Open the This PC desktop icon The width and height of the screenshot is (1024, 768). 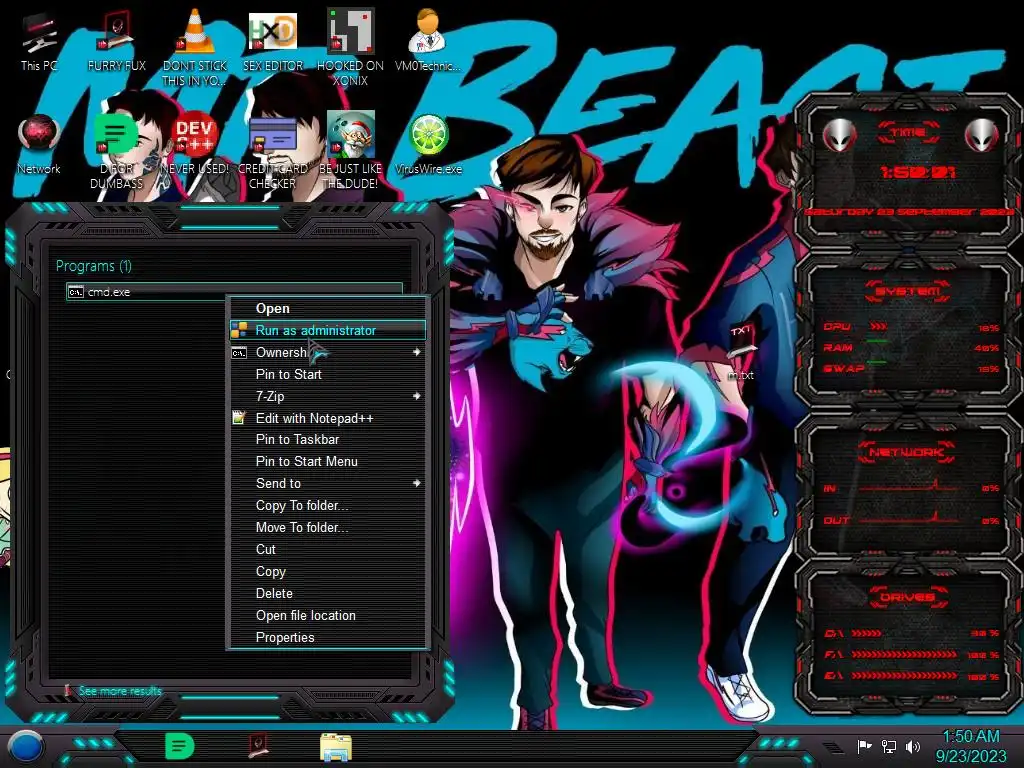coord(39,40)
